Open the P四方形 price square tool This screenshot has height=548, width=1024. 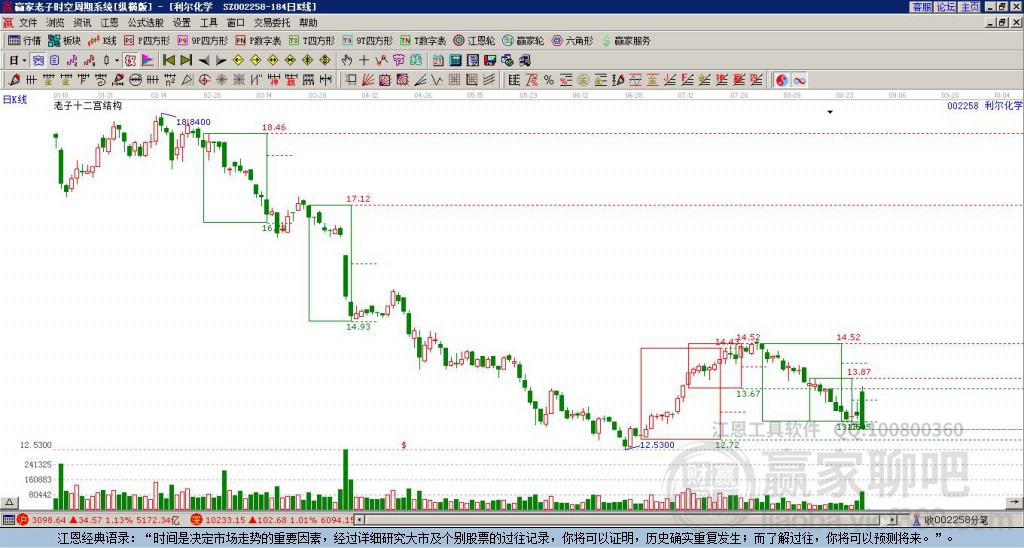click(147, 40)
